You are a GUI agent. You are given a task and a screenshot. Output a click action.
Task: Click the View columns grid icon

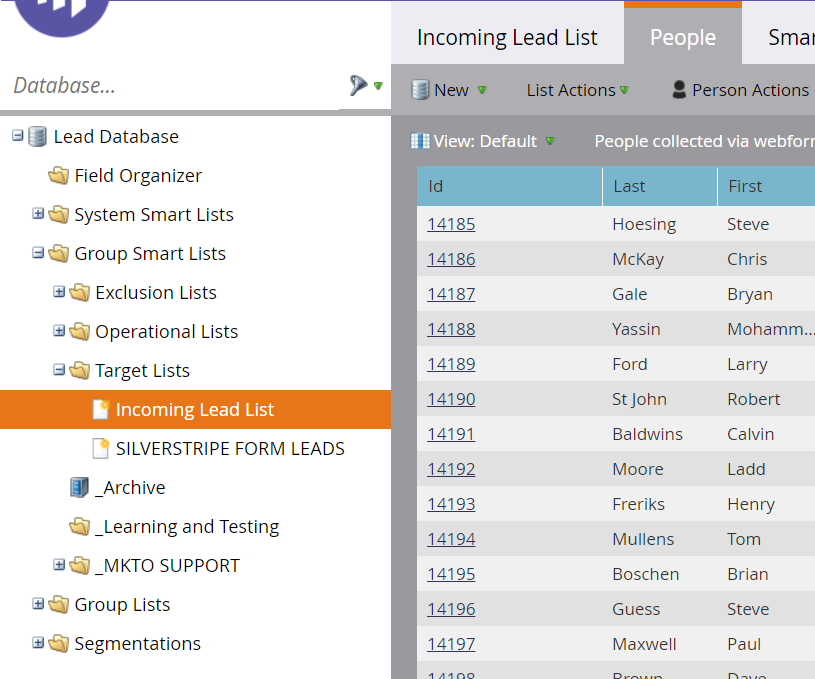coord(420,141)
